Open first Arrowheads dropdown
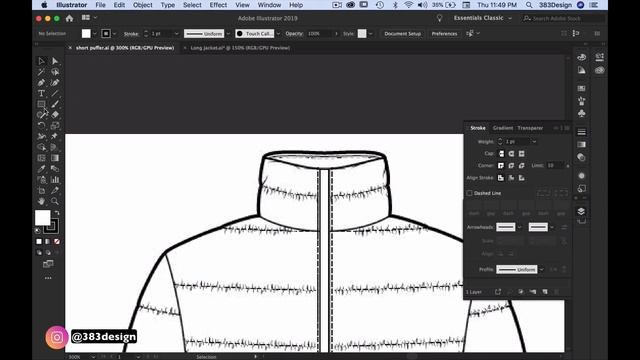 tap(520, 227)
